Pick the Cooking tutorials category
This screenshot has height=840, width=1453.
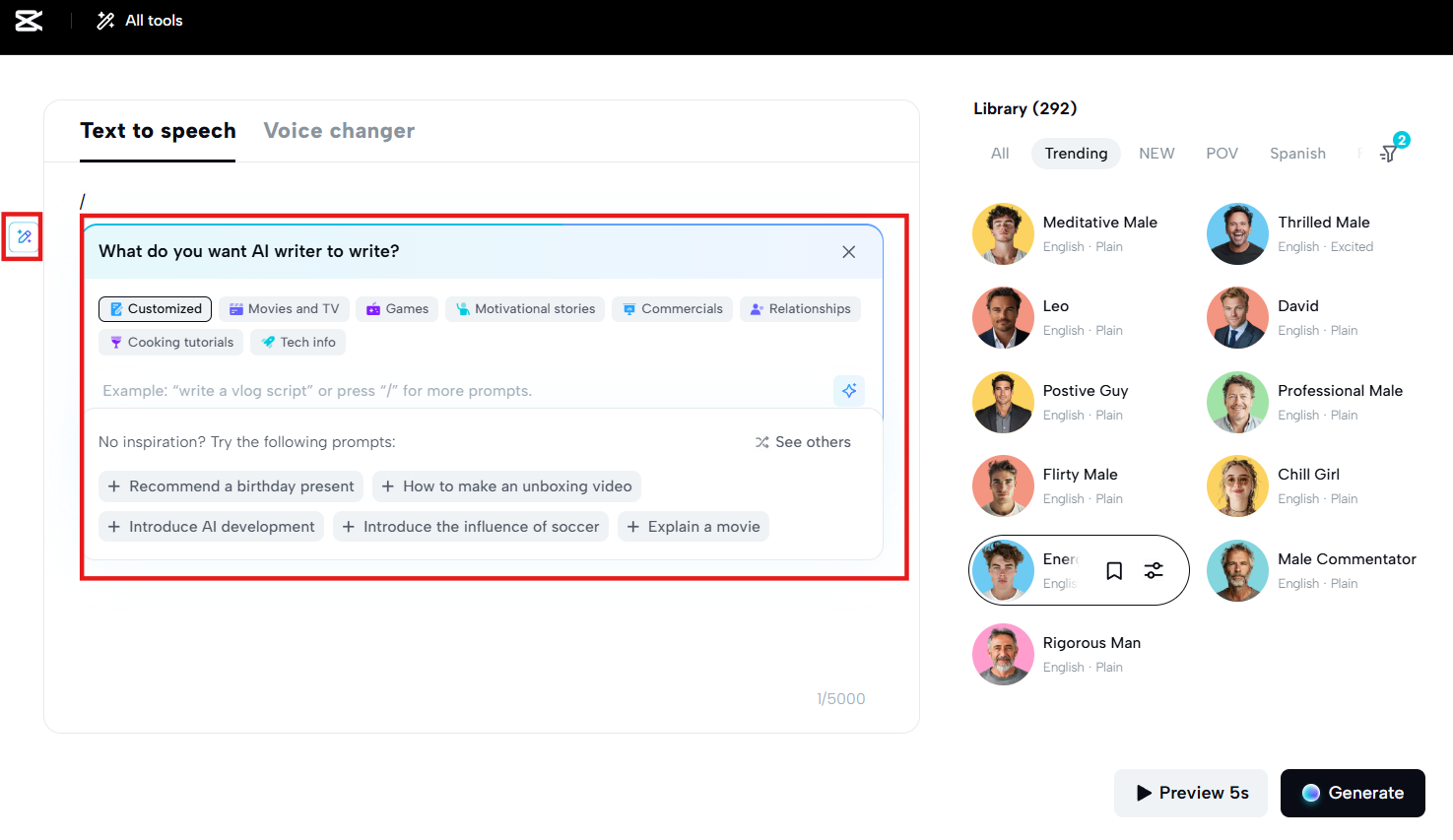[171, 343]
